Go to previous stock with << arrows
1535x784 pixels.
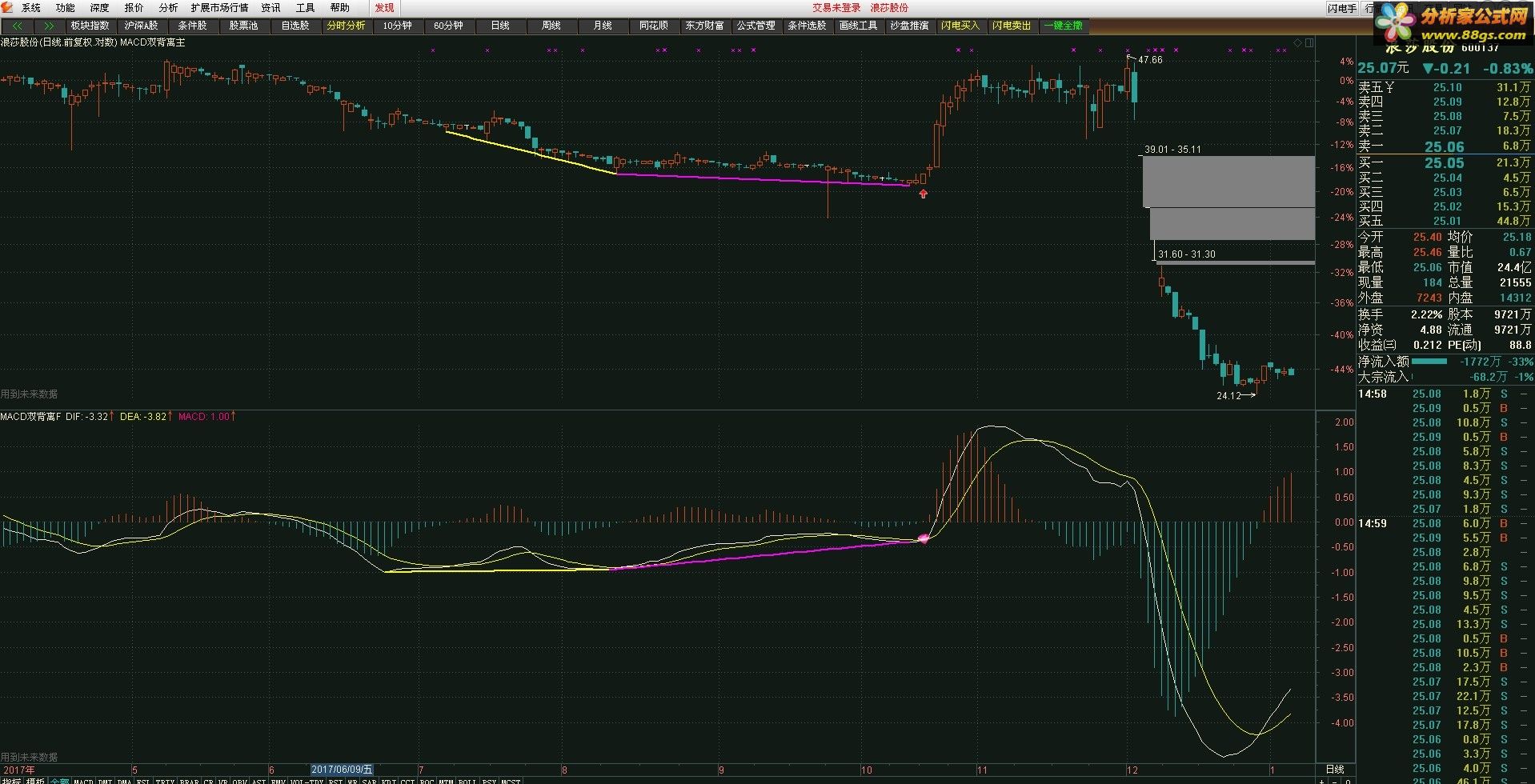pyautogui.click(x=18, y=26)
